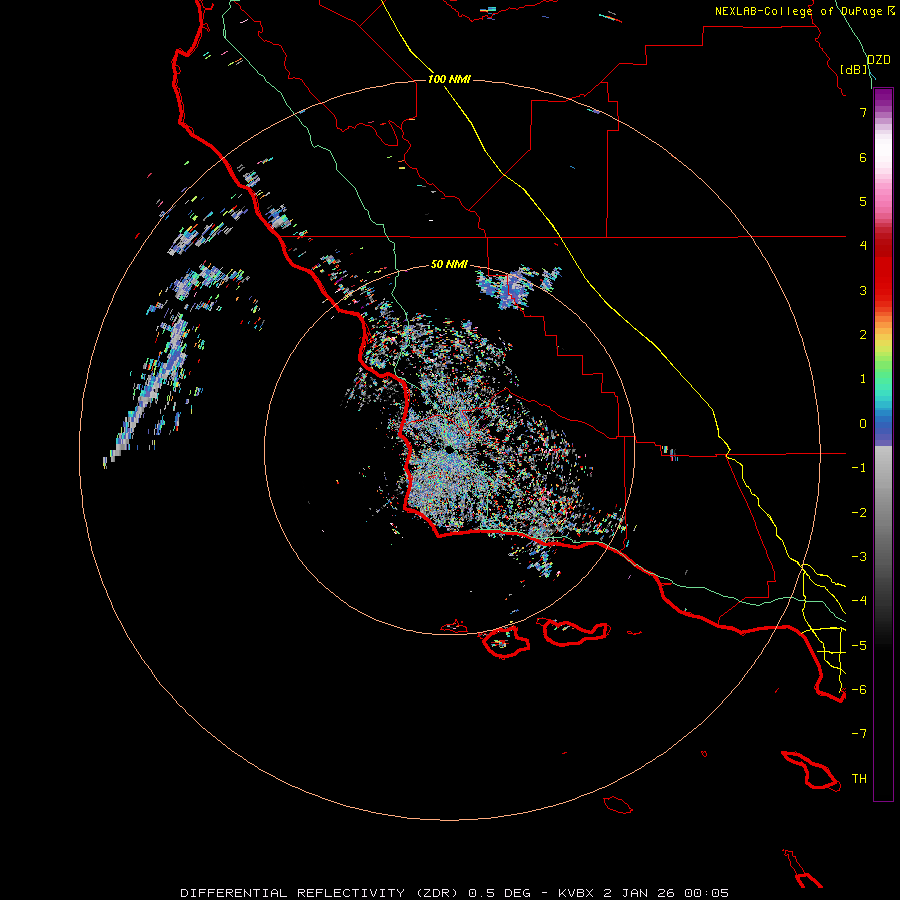This screenshot has width=900, height=900.
Task: Click the 3 value on the scale
Action: [x=863, y=290]
